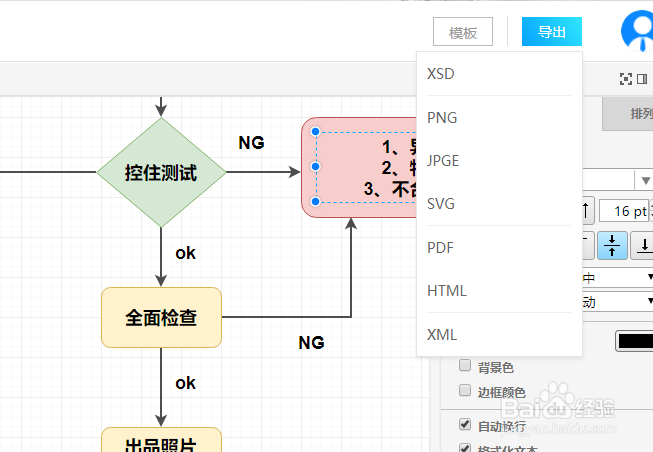Click the NG label beside the diamond
Viewport: 653px width, 452px height.
(251, 143)
